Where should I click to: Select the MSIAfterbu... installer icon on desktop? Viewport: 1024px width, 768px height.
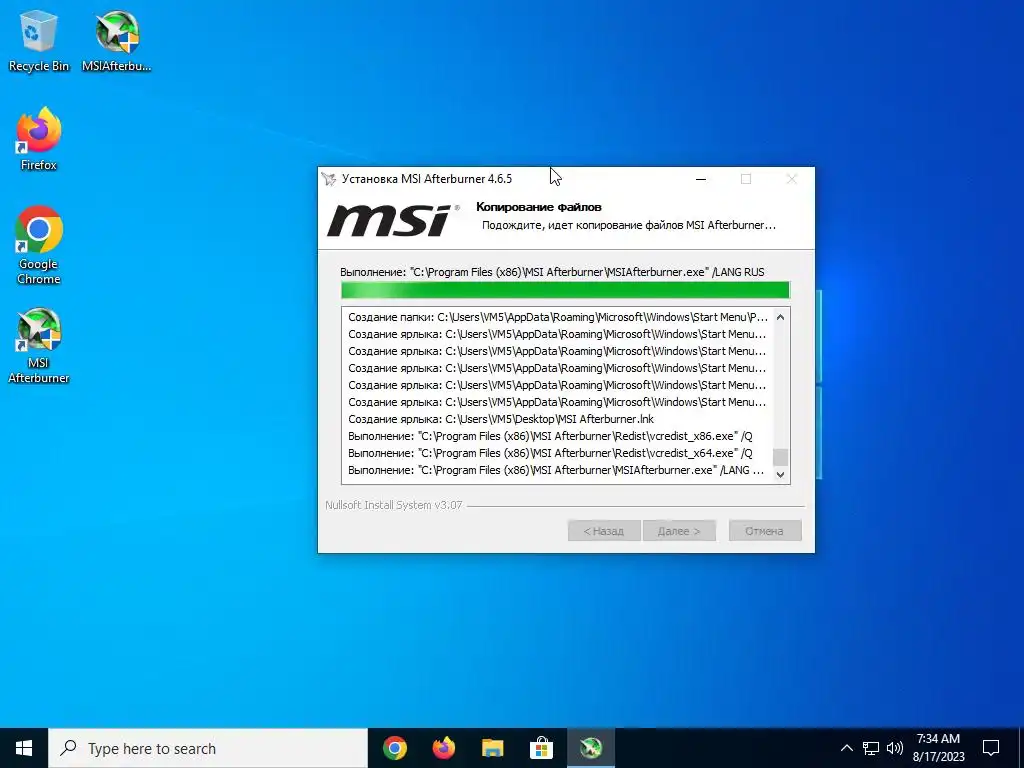117,40
